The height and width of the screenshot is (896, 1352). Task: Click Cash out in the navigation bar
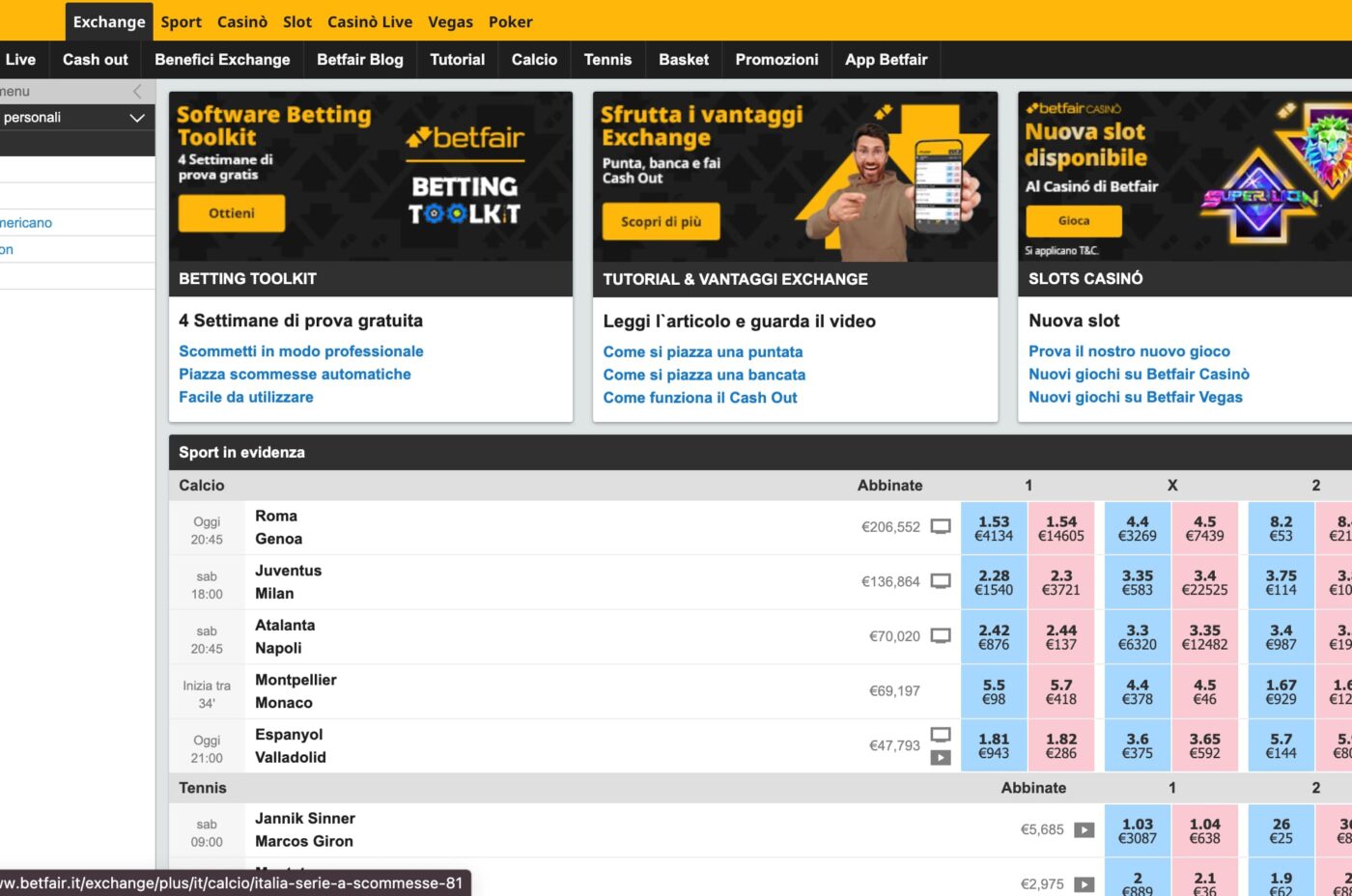pos(95,59)
